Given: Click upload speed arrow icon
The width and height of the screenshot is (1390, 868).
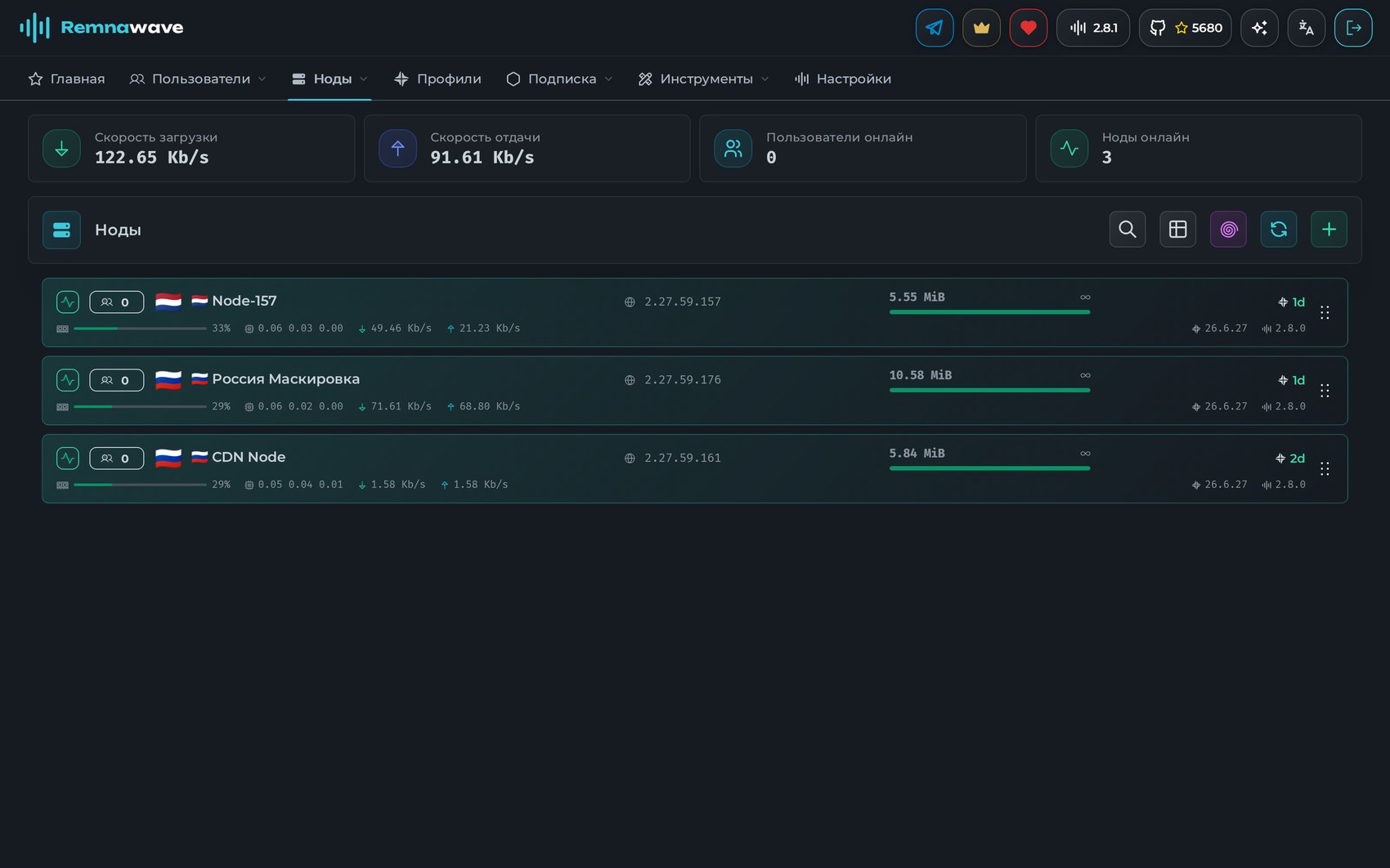Looking at the screenshot, I should (397, 149).
